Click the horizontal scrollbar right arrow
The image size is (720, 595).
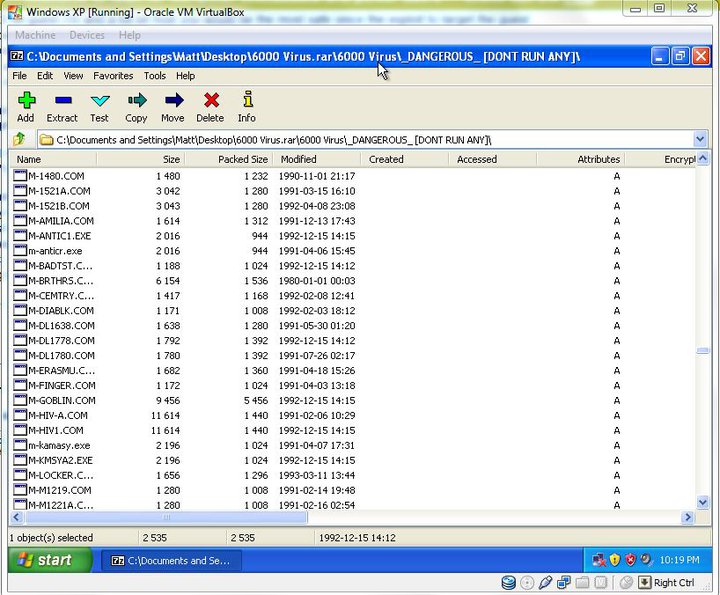(x=687, y=517)
